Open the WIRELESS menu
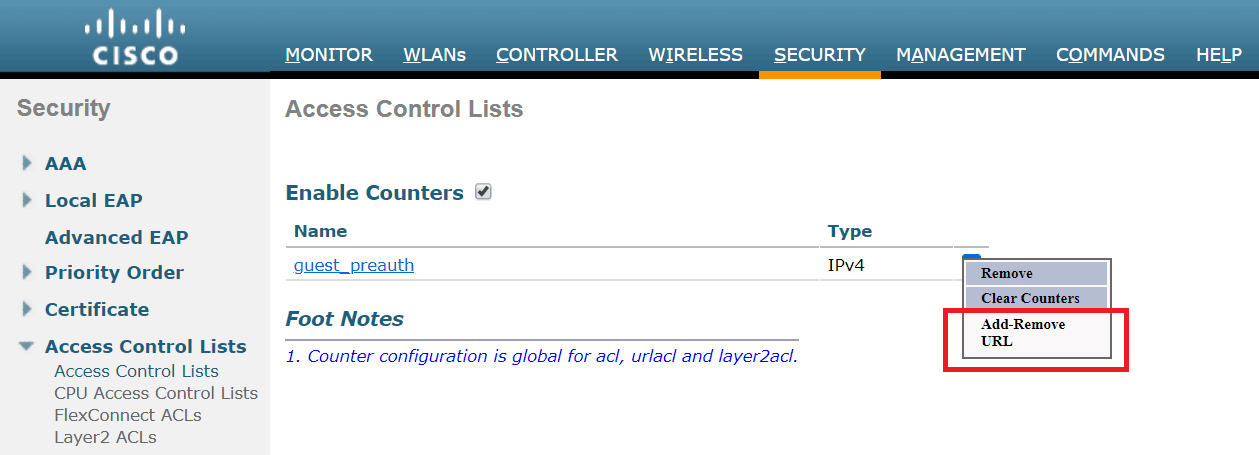 tap(695, 55)
